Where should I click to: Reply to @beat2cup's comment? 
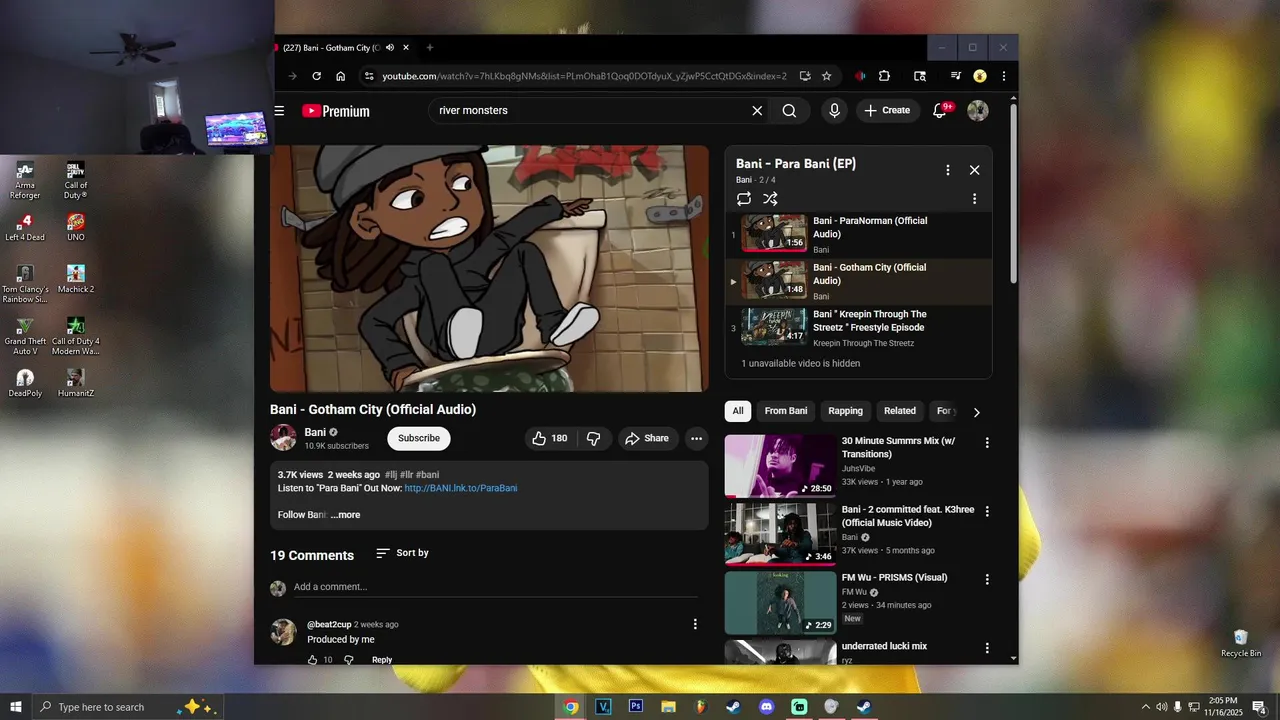click(382, 660)
